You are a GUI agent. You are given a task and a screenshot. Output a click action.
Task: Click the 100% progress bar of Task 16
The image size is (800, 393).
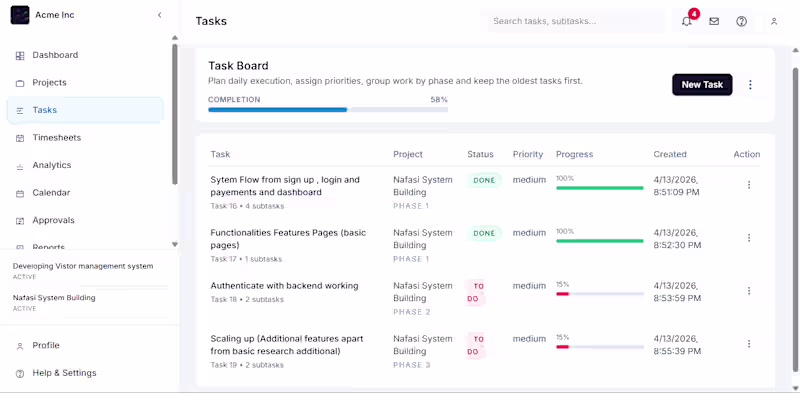click(x=599, y=188)
